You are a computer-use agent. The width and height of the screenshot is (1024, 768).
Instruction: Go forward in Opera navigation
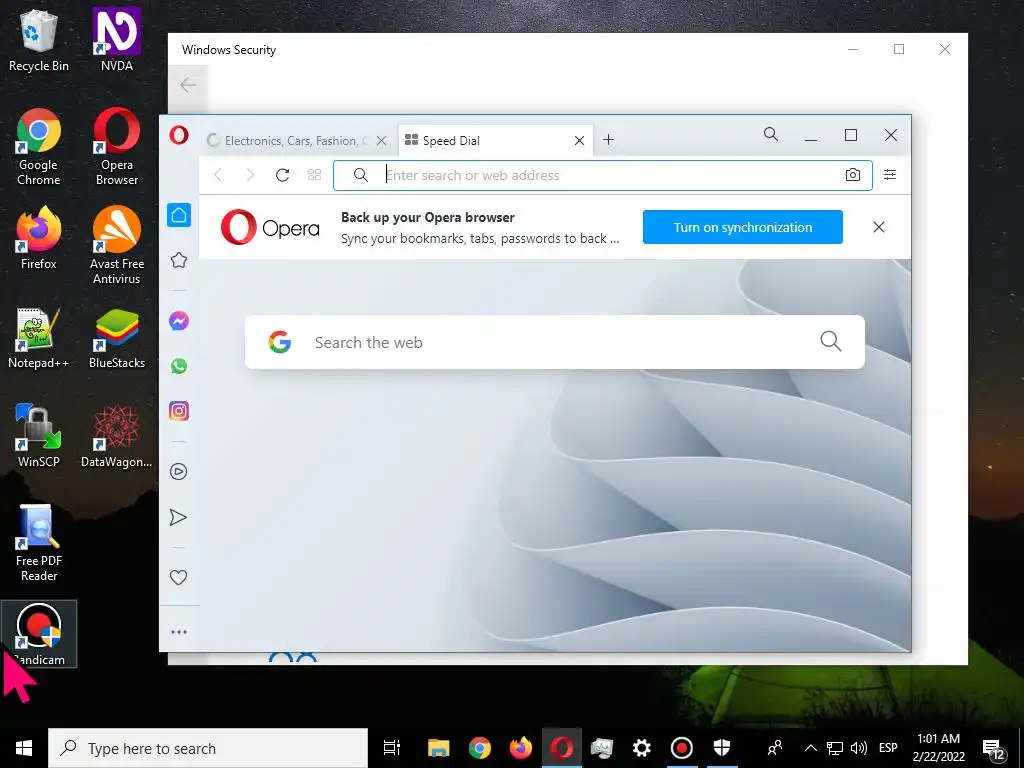click(x=249, y=175)
